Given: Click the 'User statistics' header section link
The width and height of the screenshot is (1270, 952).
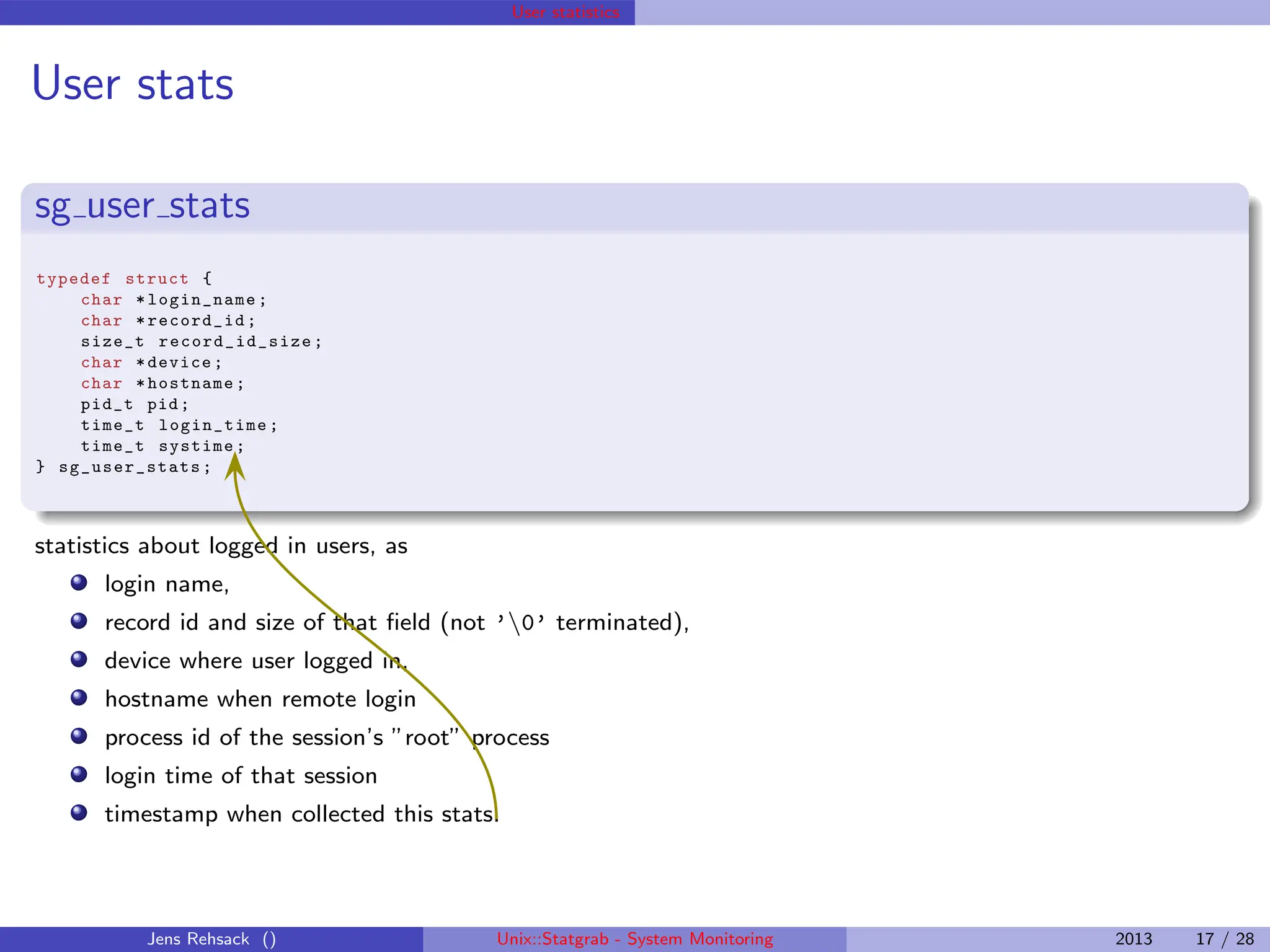Looking at the screenshot, I should tap(565, 12).
